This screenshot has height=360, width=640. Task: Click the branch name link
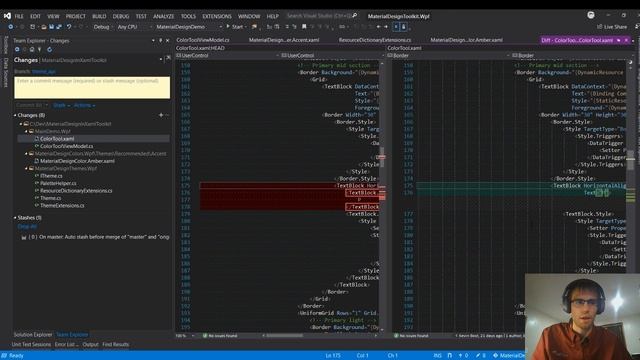44,71
